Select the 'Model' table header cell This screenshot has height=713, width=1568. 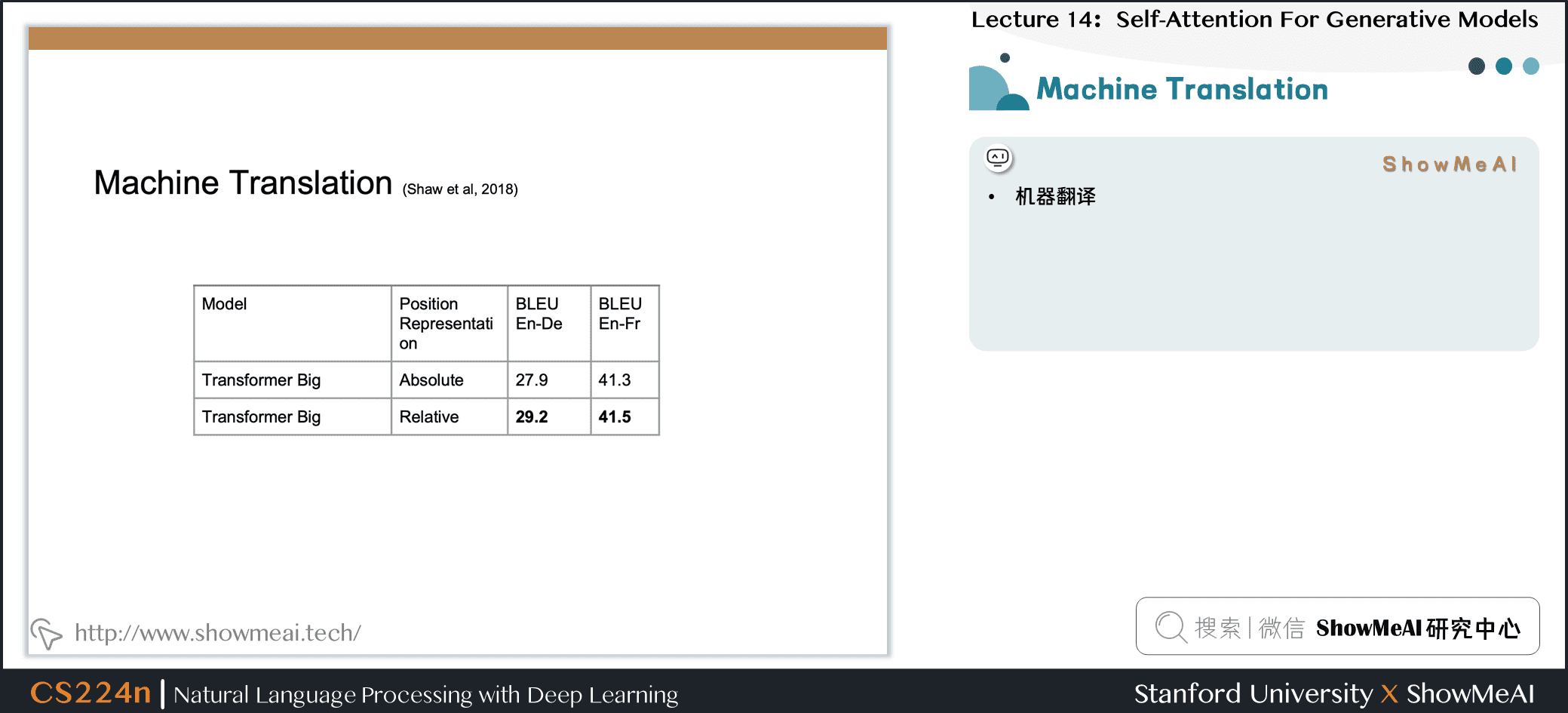(293, 324)
